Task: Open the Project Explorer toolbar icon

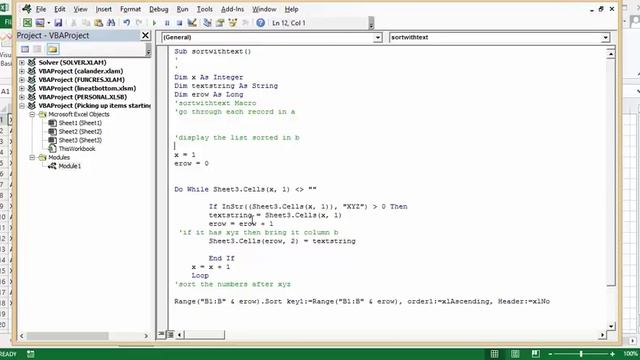Action: point(207,23)
